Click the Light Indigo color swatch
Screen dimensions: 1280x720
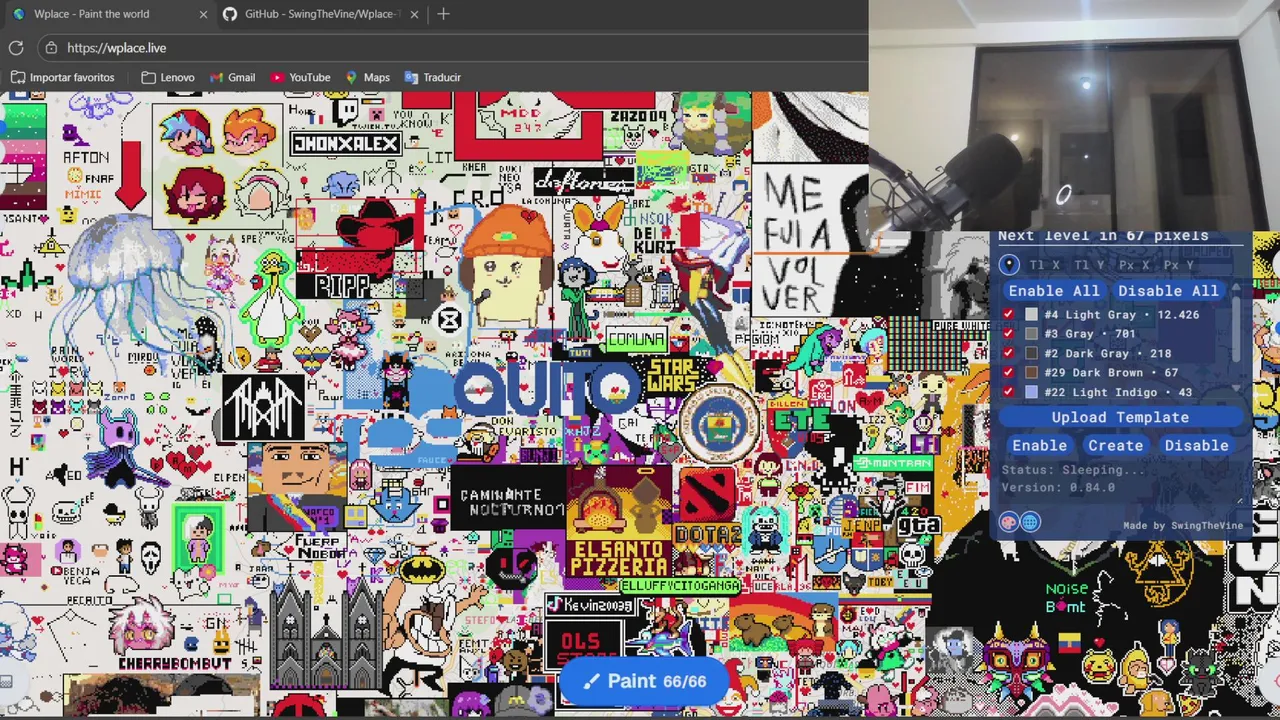click(x=1031, y=392)
